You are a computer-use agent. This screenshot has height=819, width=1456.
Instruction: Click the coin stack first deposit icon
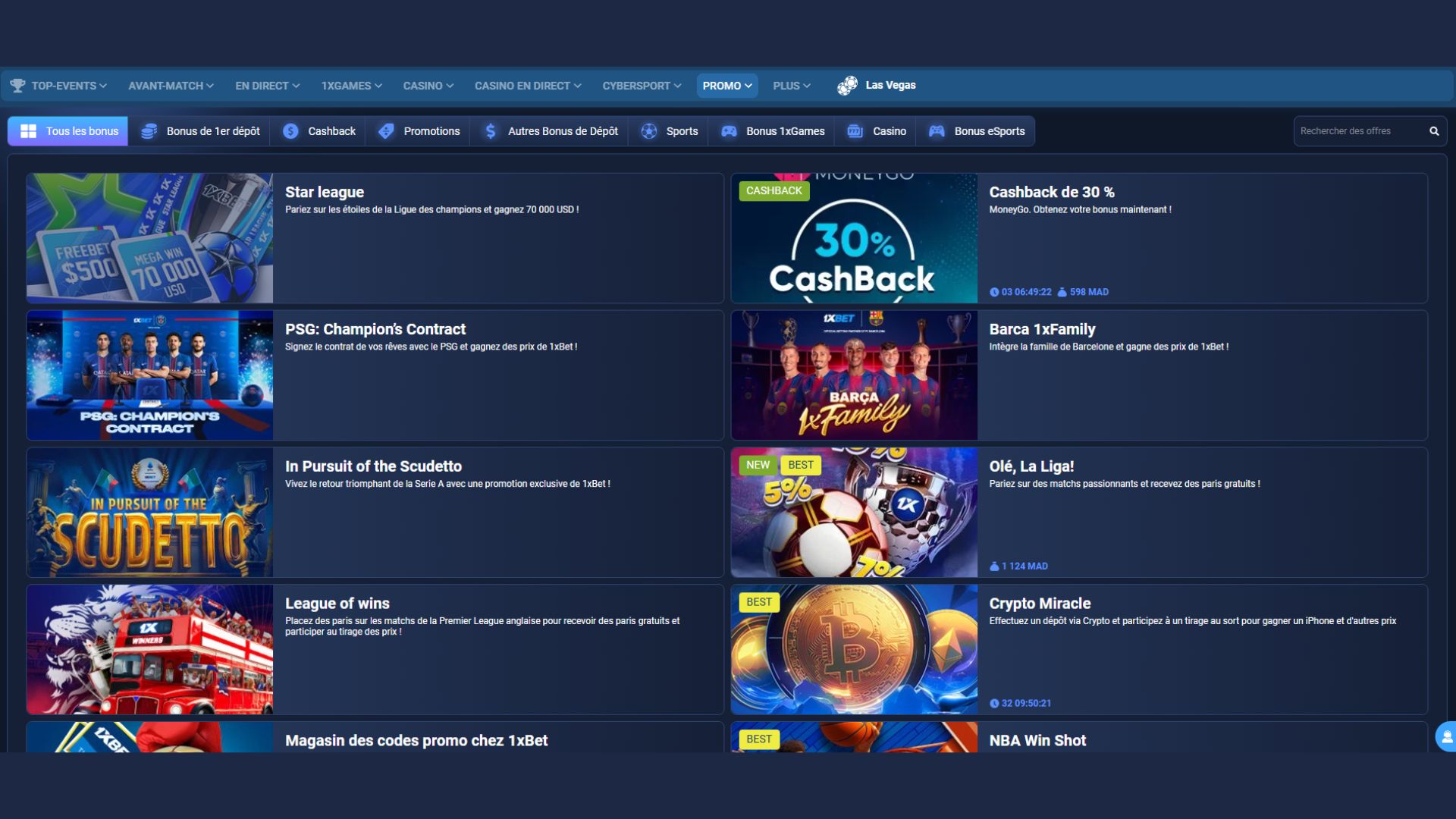(x=149, y=131)
